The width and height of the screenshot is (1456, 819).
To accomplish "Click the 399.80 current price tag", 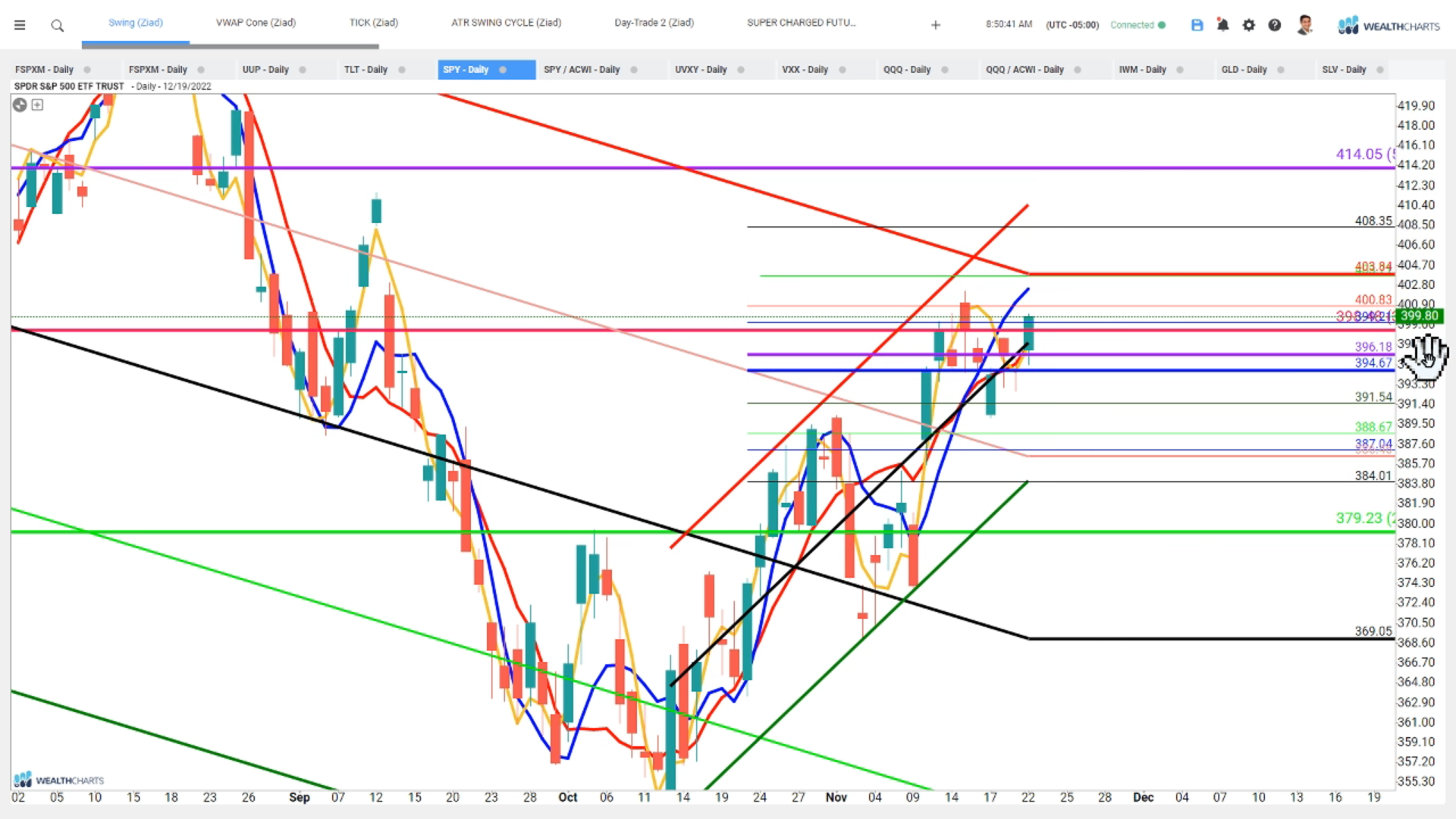I will (1419, 316).
